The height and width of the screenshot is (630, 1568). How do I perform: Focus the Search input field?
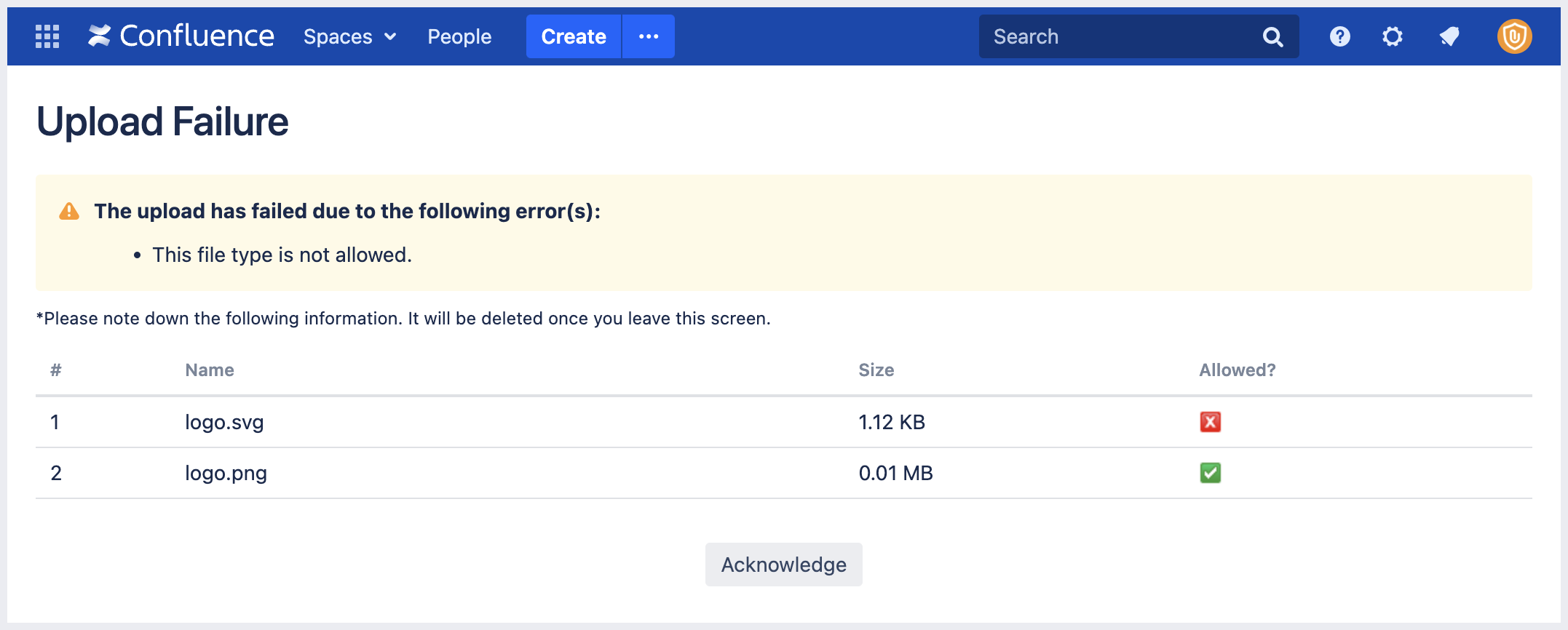[x=1117, y=36]
